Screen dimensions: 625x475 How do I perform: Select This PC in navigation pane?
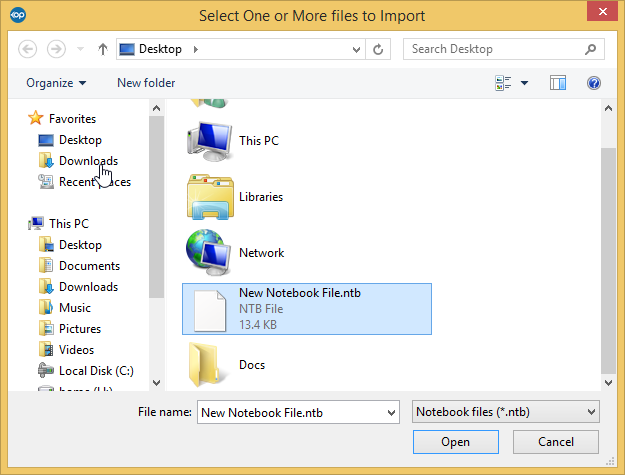[x=58, y=224]
